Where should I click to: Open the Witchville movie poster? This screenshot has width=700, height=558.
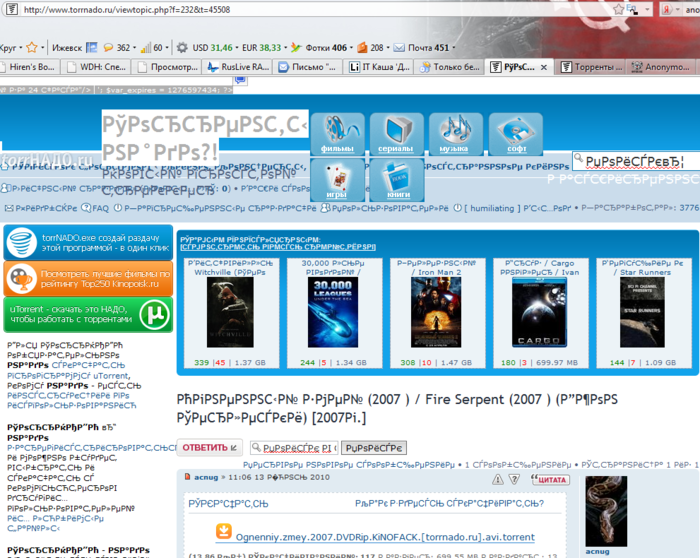(x=230, y=312)
